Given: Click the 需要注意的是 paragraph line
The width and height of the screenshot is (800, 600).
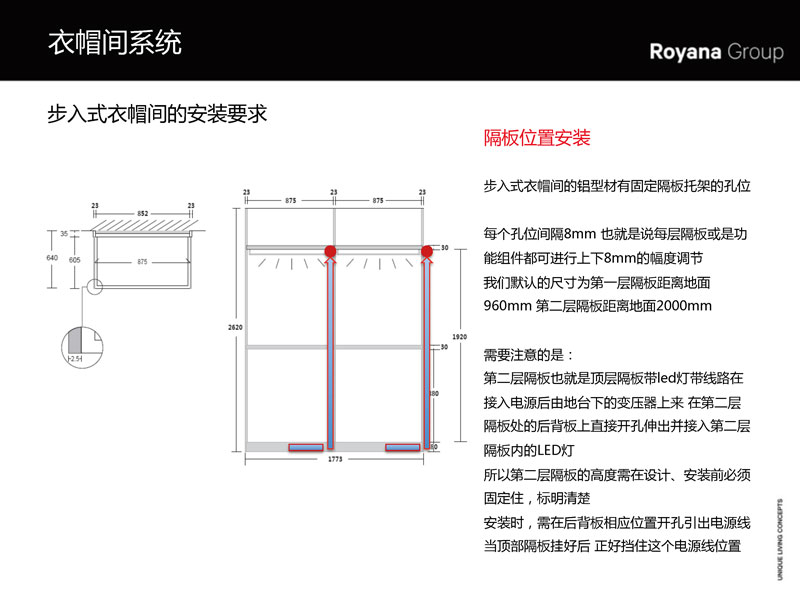Looking at the screenshot, I should [529, 355].
